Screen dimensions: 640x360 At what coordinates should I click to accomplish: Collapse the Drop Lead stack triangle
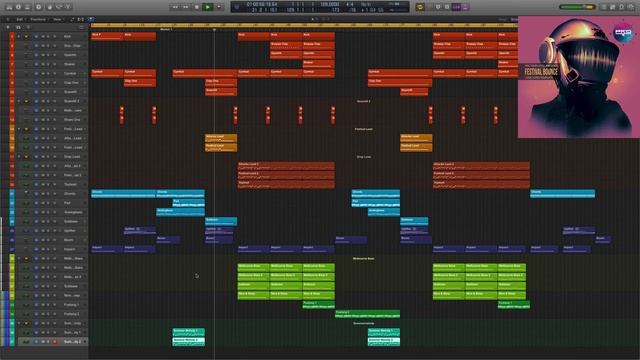click(x=19, y=157)
